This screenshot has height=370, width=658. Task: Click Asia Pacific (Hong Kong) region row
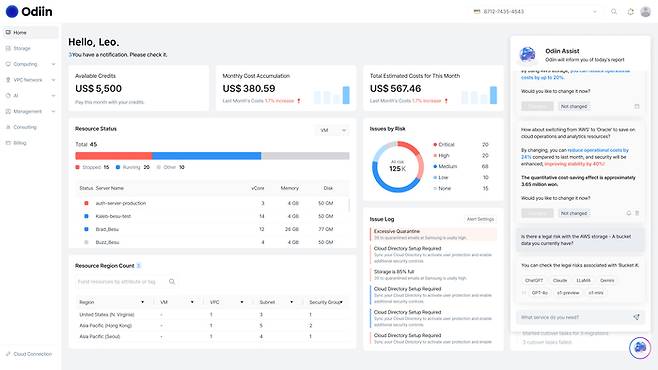pyautogui.click(x=212, y=326)
